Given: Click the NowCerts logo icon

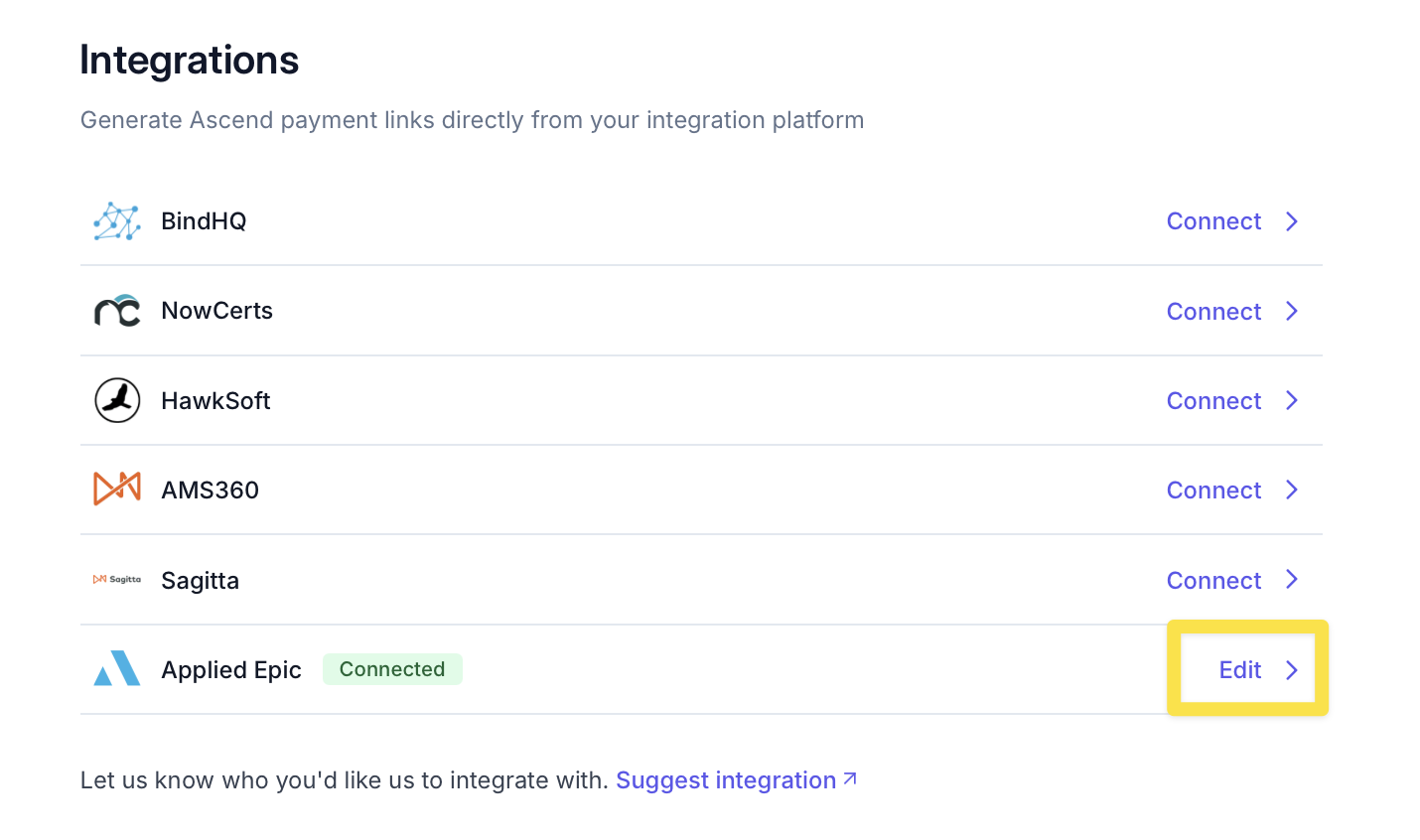Looking at the screenshot, I should 117,311.
